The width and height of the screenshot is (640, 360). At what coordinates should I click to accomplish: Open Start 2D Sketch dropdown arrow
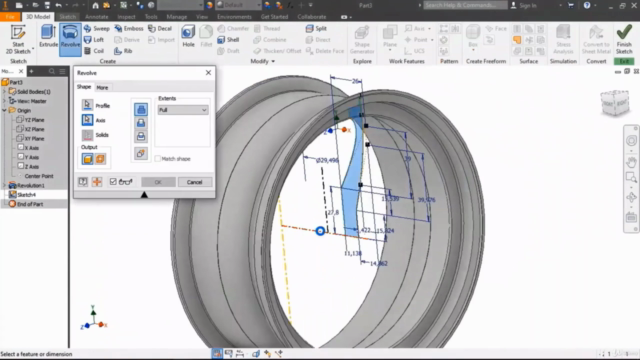coord(33,49)
